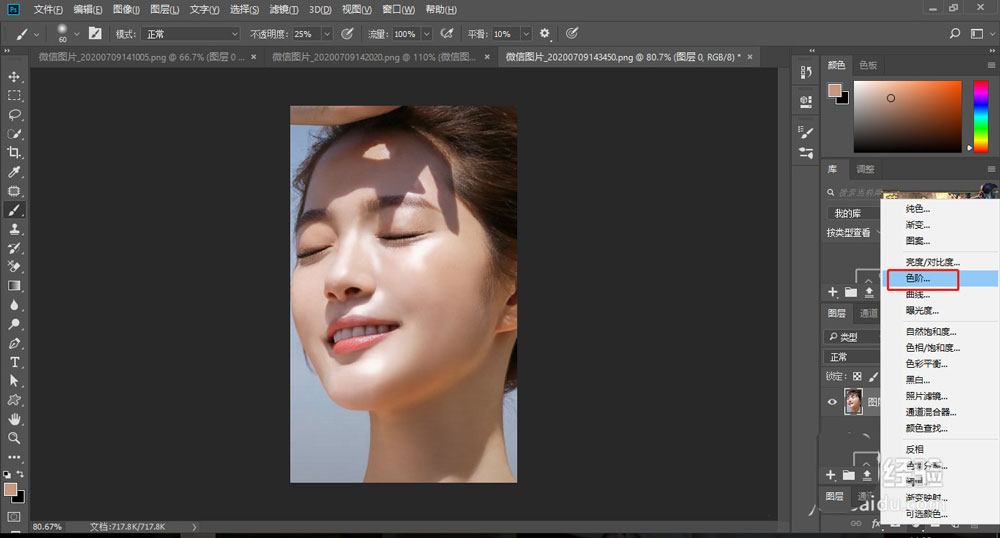Image resolution: width=1000 pixels, height=538 pixels.
Task: Switch to the 色板 (Swatches) tab
Action: click(867, 65)
